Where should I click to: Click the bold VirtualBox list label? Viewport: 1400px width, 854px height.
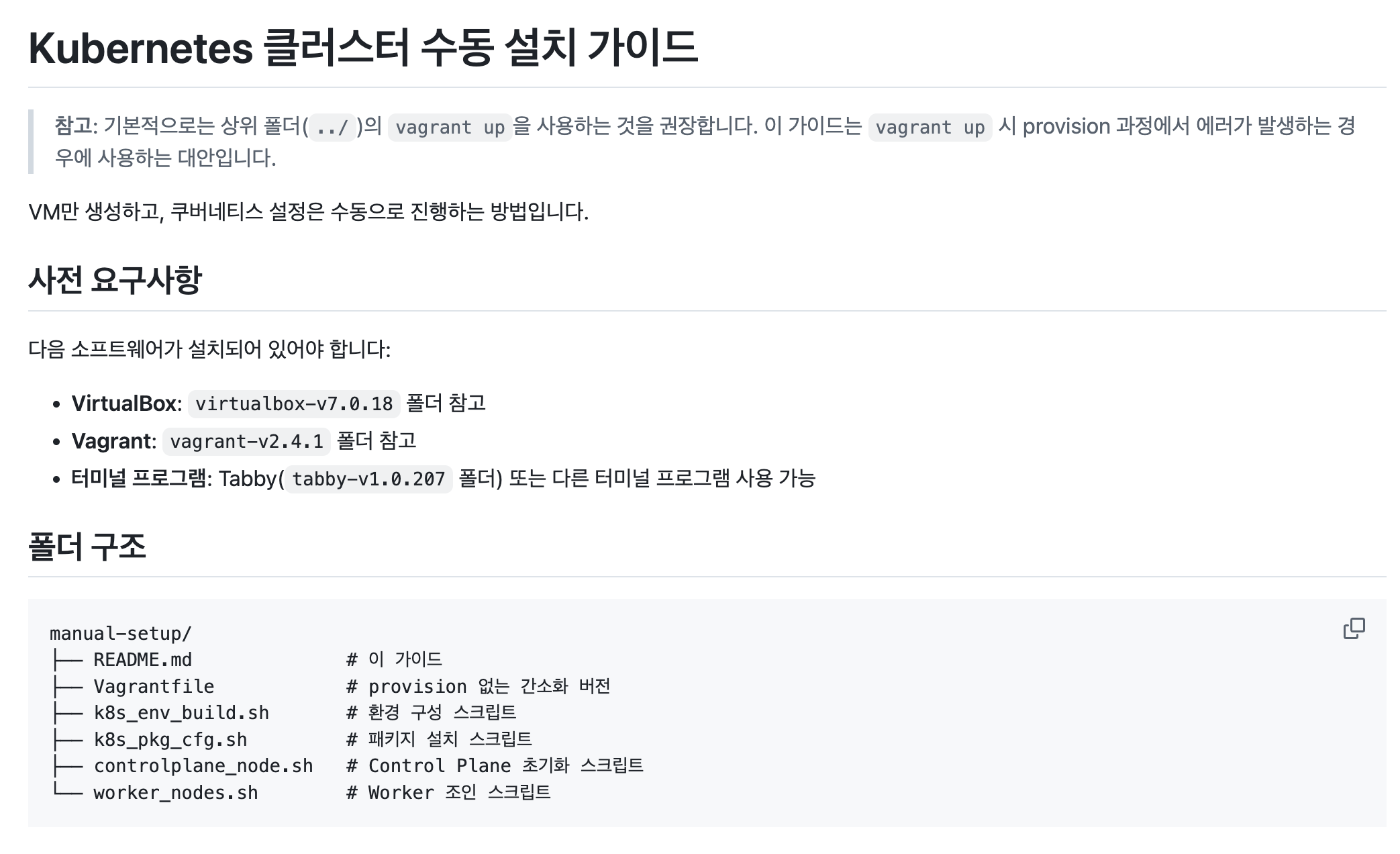coord(126,404)
